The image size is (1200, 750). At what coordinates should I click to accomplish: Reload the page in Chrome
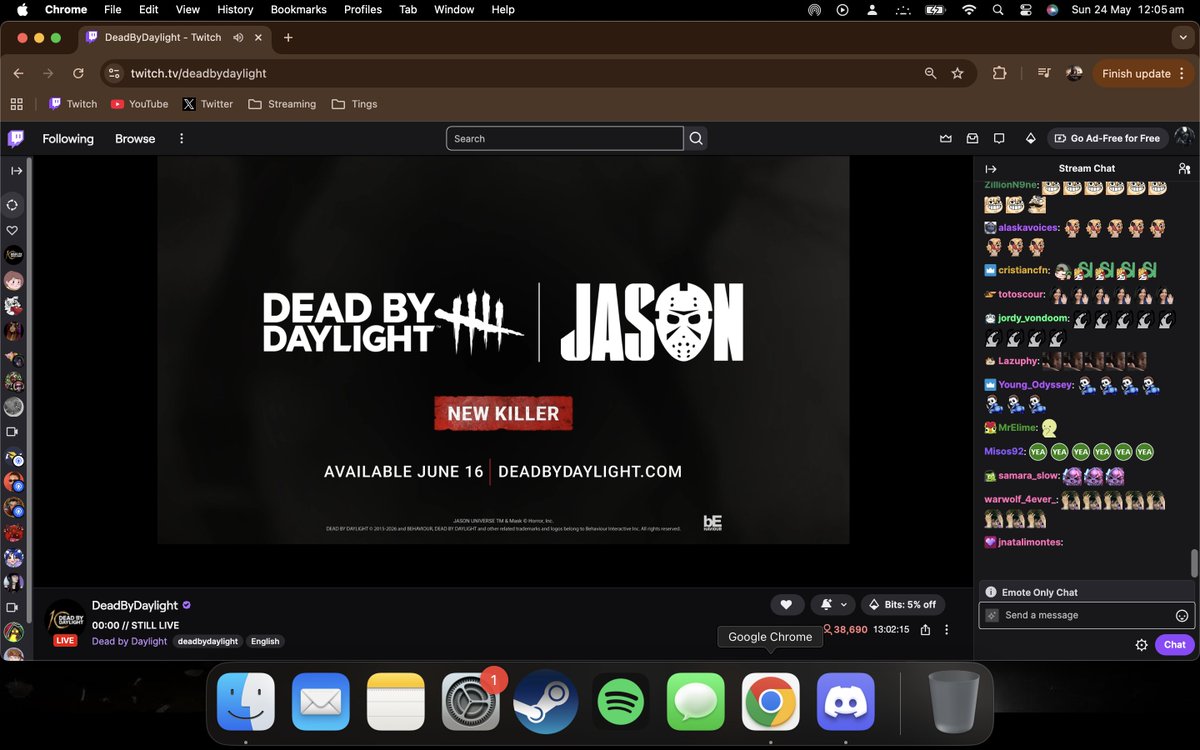pos(78,73)
